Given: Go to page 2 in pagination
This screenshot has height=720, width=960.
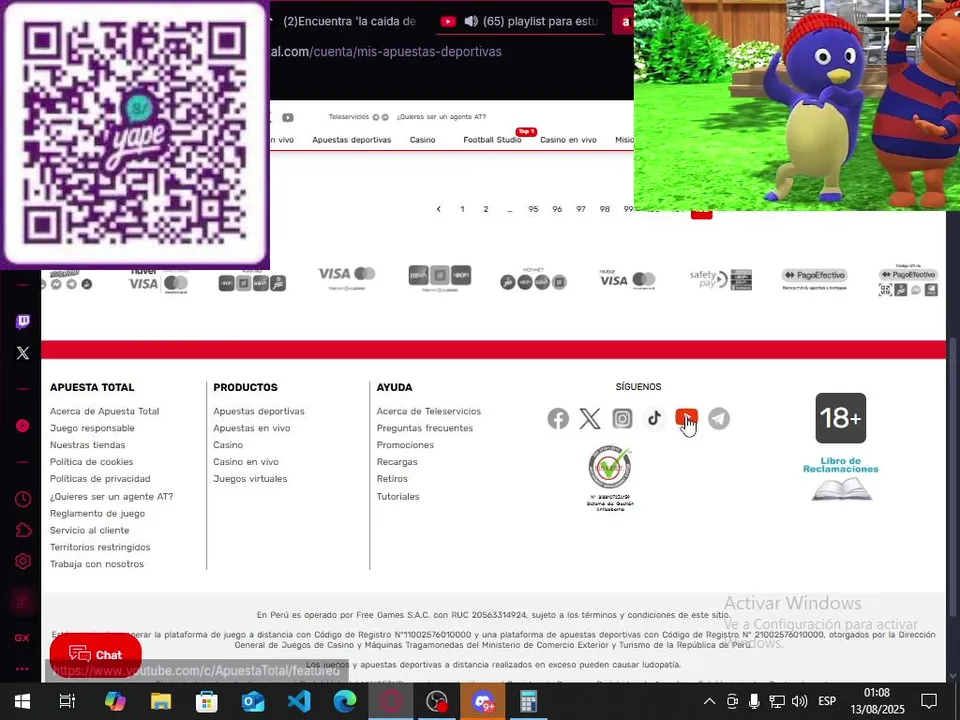Looking at the screenshot, I should point(486,209).
